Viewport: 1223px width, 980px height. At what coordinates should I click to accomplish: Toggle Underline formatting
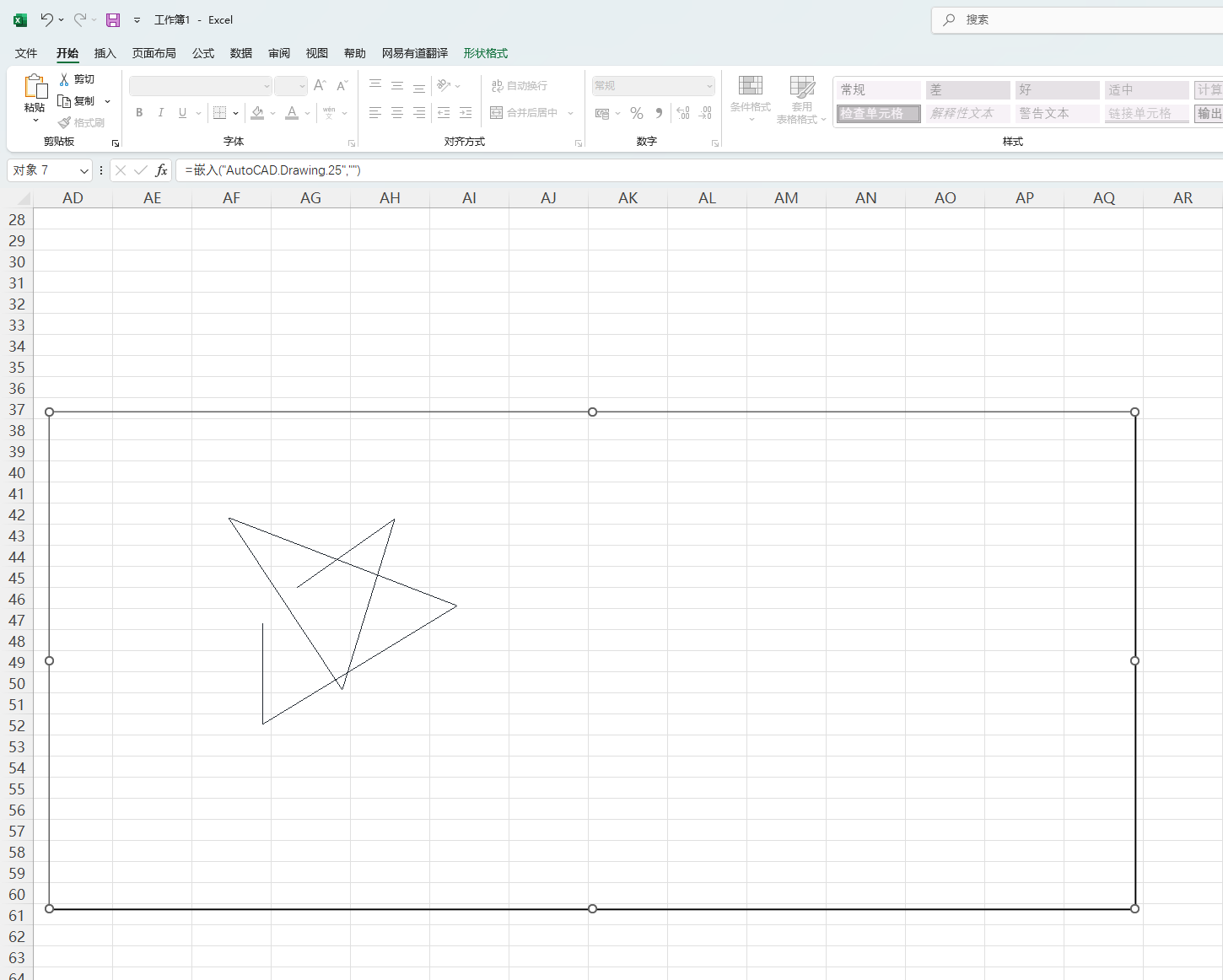pyautogui.click(x=182, y=113)
